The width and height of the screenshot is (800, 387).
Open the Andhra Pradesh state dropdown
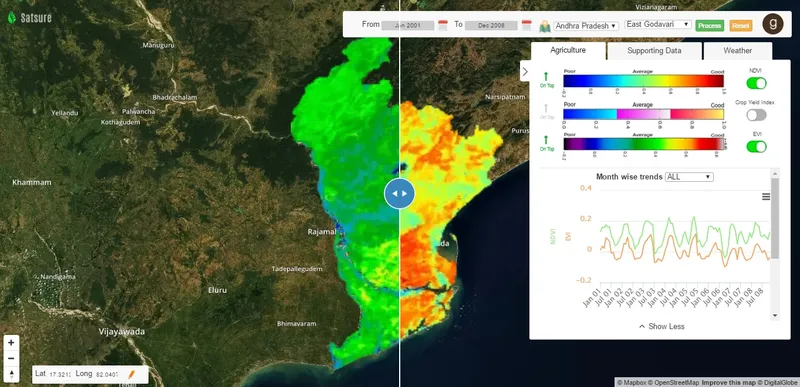pyautogui.click(x=586, y=25)
